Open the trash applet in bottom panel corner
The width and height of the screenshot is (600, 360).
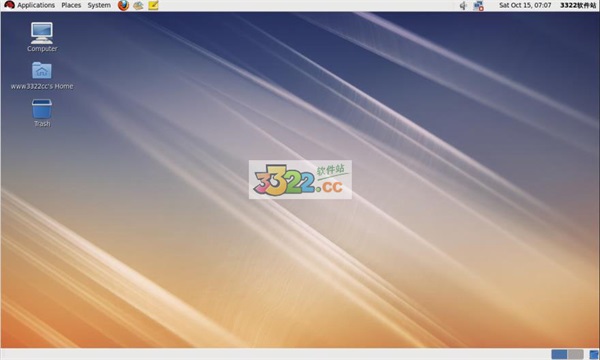(x=594, y=354)
